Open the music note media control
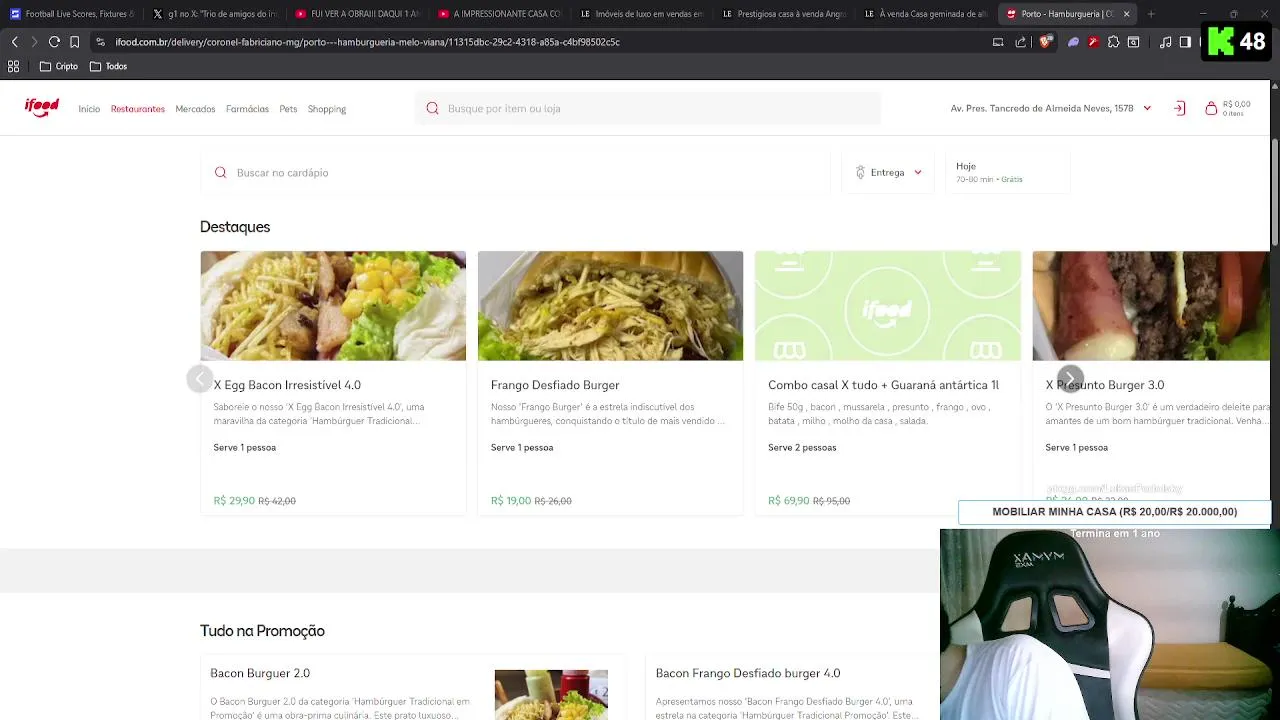The height and width of the screenshot is (720, 1280). tap(1165, 42)
